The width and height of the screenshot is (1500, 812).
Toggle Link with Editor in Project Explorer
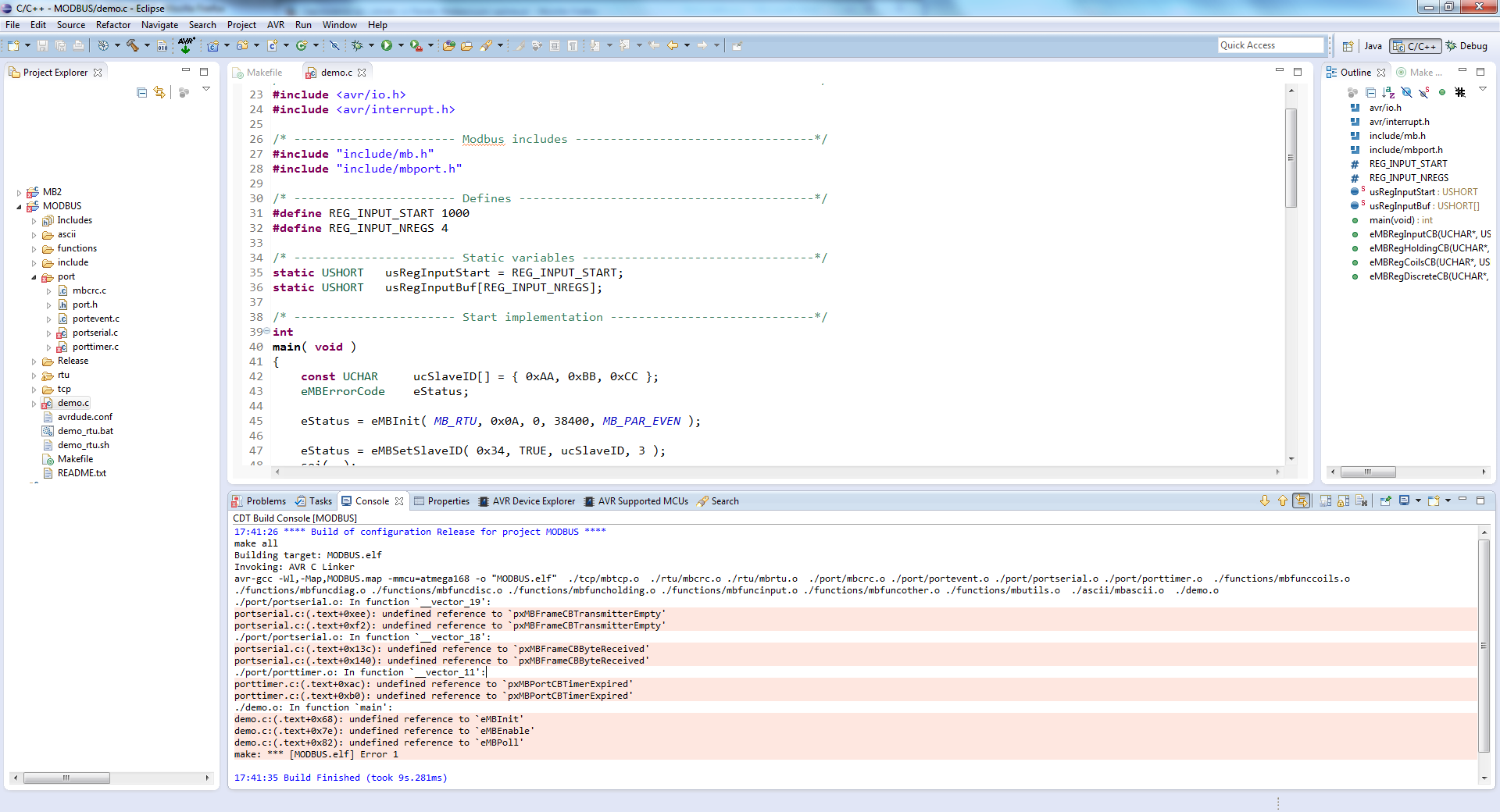[x=159, y=92]
